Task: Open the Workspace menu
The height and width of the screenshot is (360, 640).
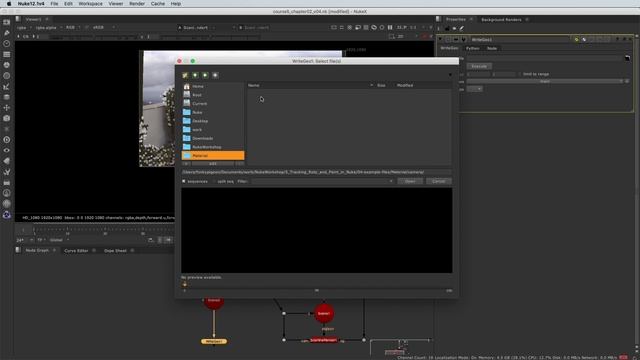Action: coord(90,4)
